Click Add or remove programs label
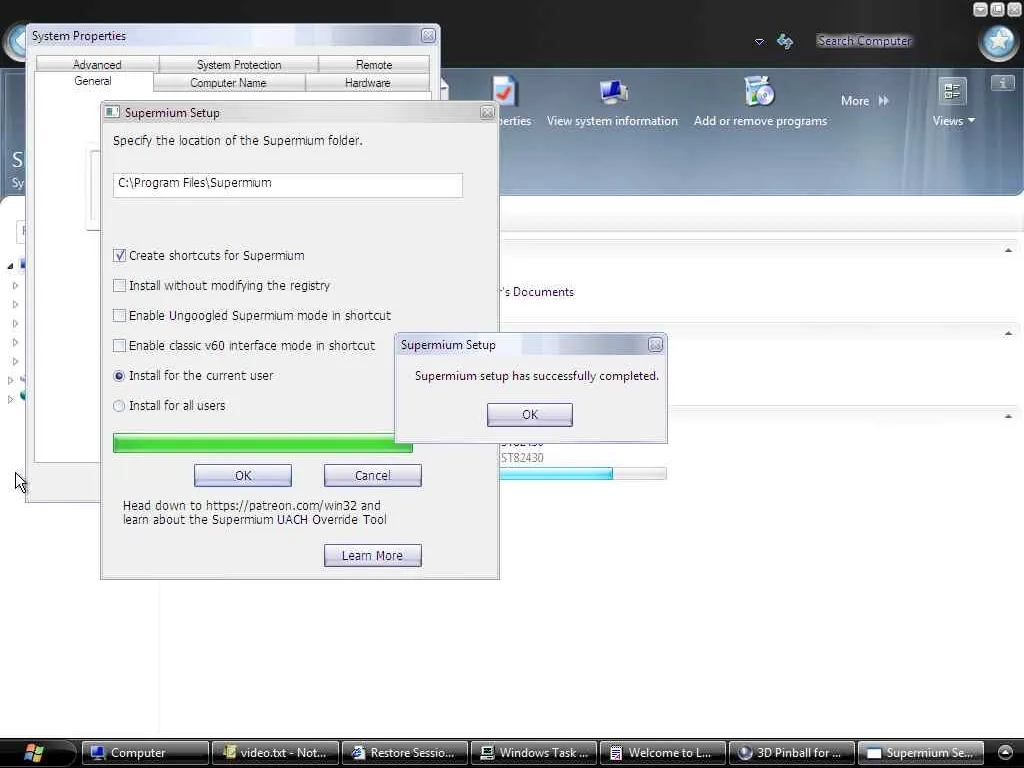The width and height of the screenshot is (1024, 768). [x=760, y=121]
